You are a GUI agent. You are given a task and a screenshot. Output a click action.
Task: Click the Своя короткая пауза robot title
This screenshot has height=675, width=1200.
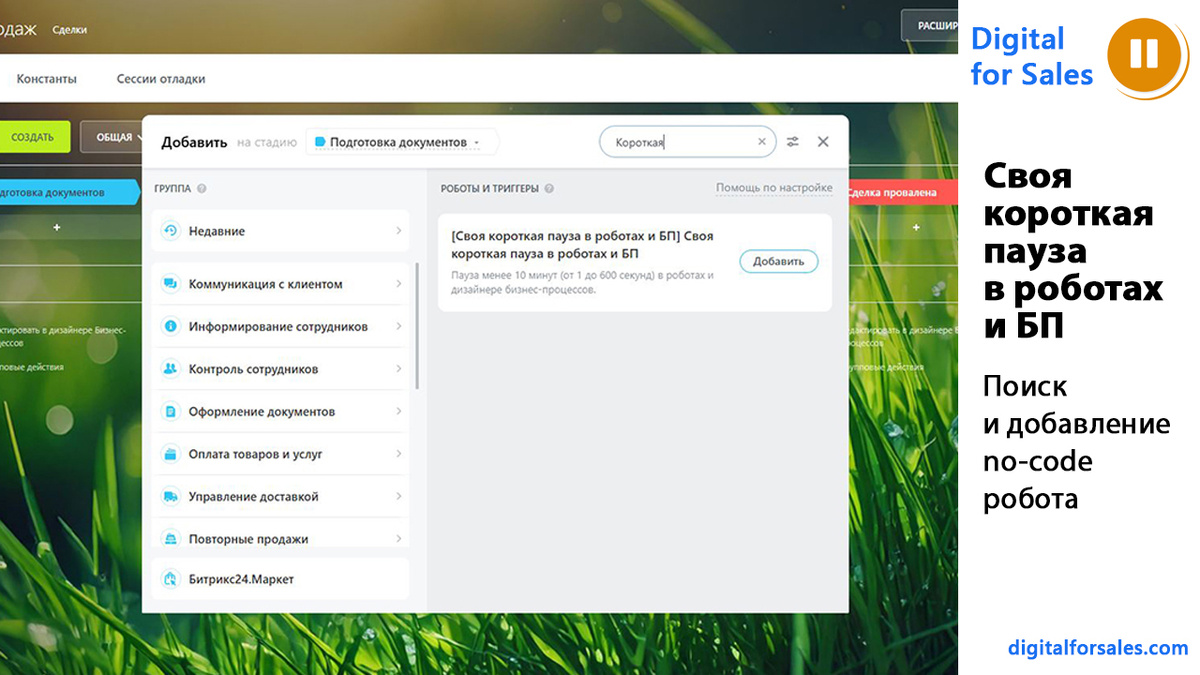(x=583, y=245)
